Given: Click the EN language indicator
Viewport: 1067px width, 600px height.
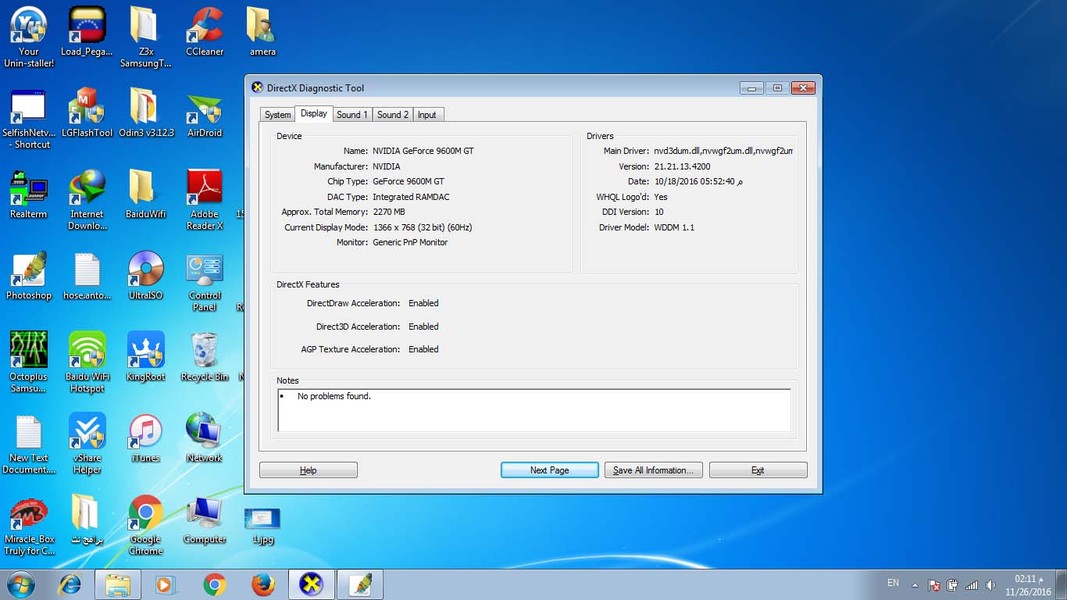Looking at the screenshot, I should coord(893,584).
